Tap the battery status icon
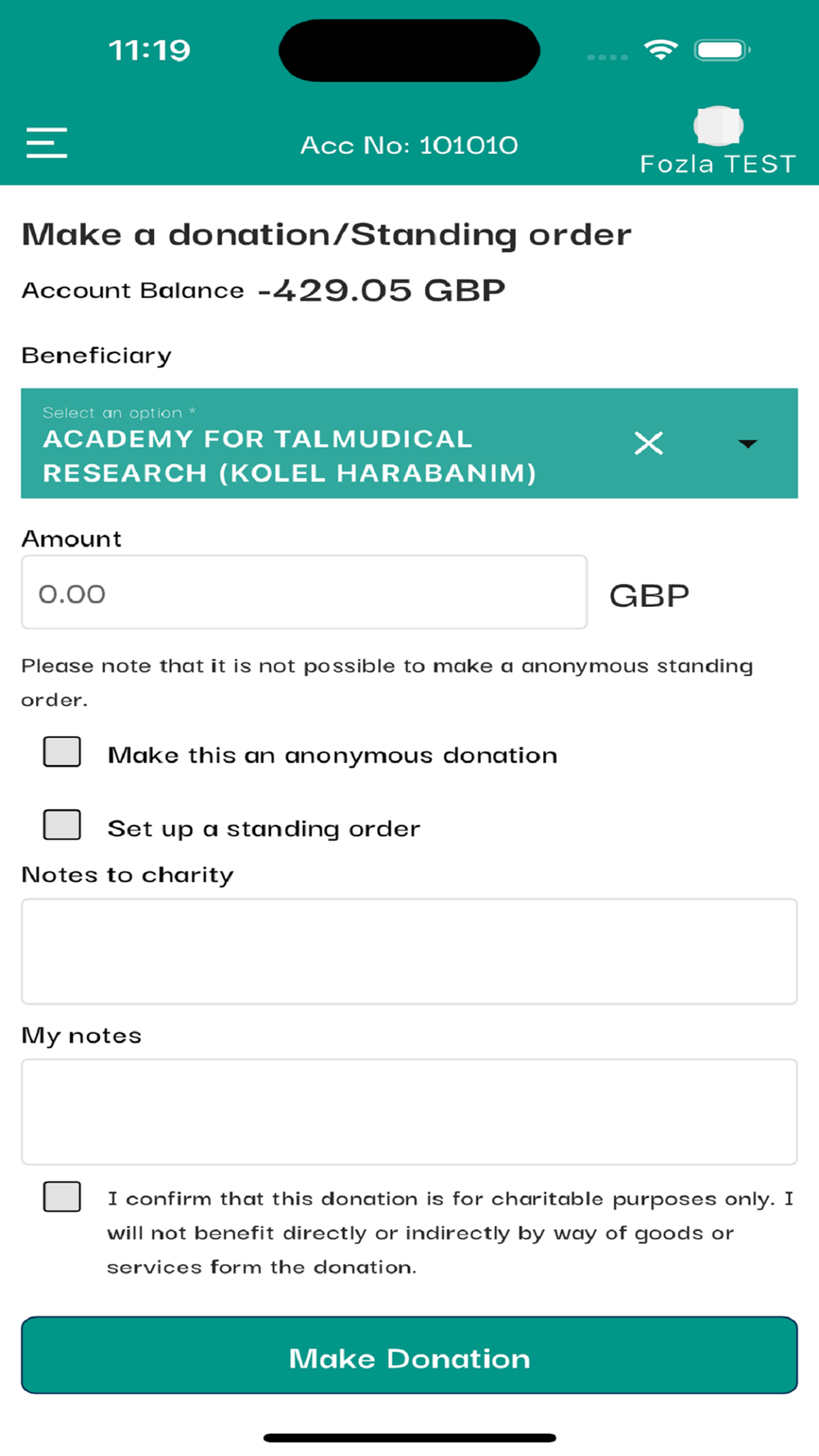 (722, 50)
